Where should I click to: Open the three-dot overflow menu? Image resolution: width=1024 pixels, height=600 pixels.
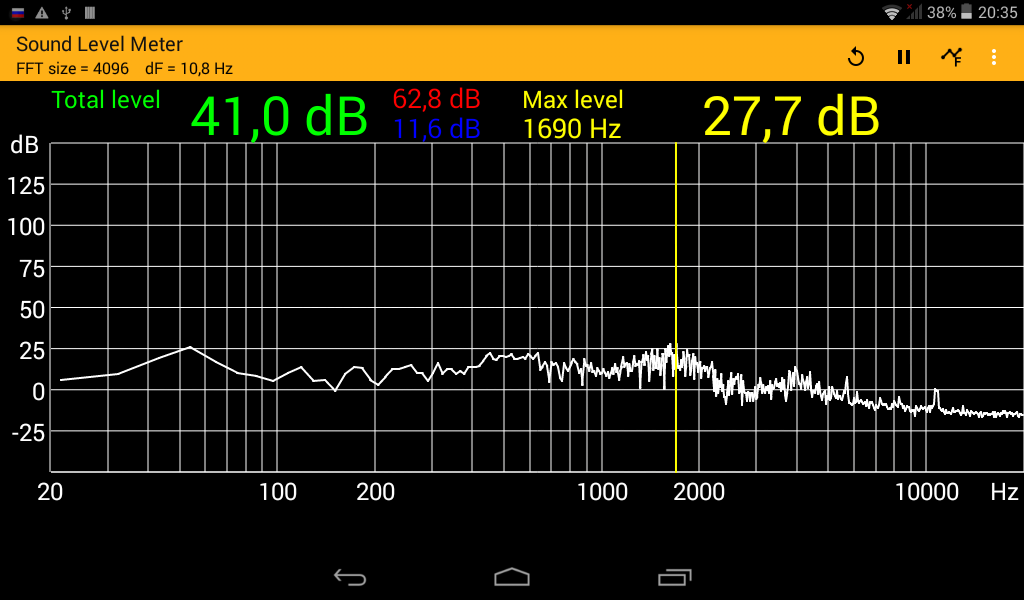pyautogui.click(x=994, y=57)
